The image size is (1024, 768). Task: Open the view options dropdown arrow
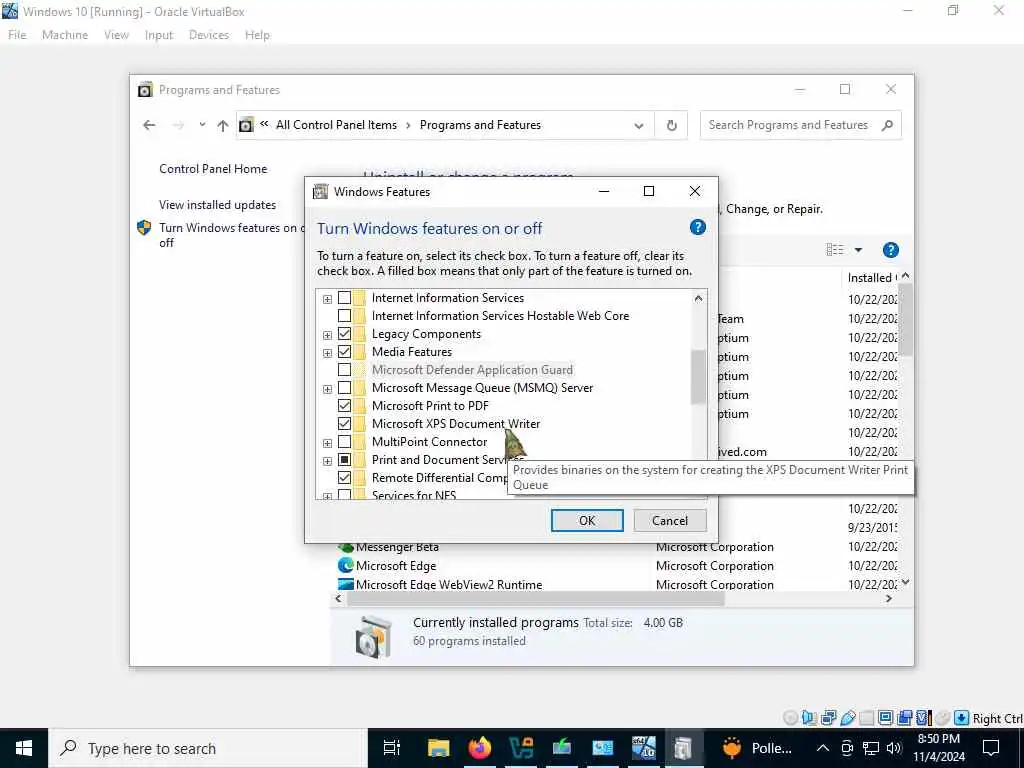tap(858, 250)
